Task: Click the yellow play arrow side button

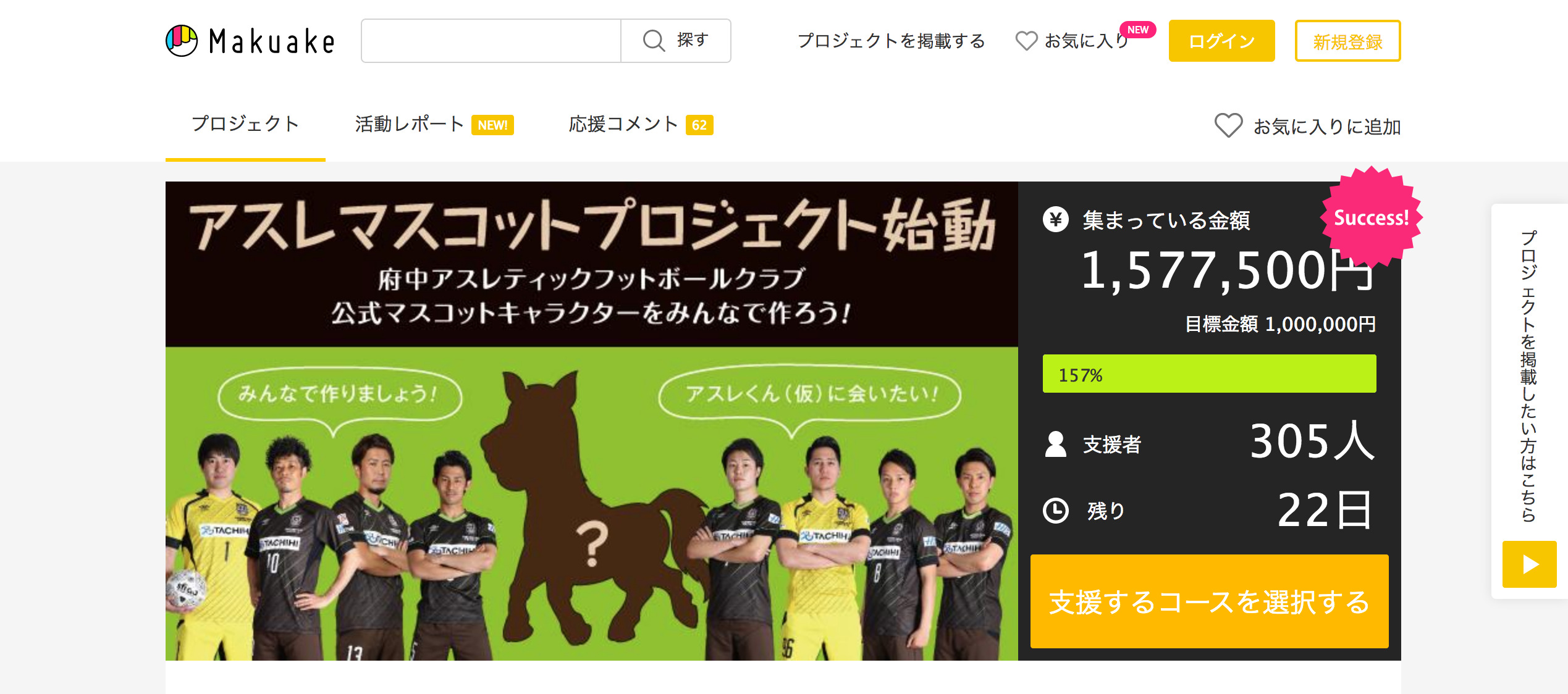Action: pos(1529,564)
